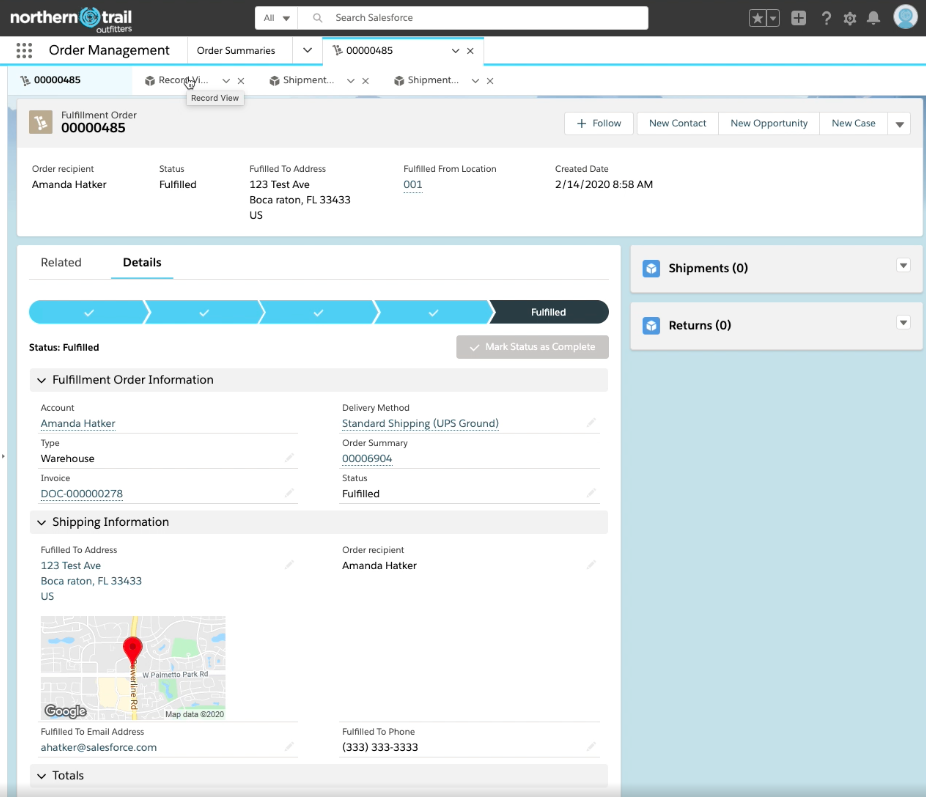Click the Shipments card icon
Screen dimensions: 926x797
(x=651, y=269)
